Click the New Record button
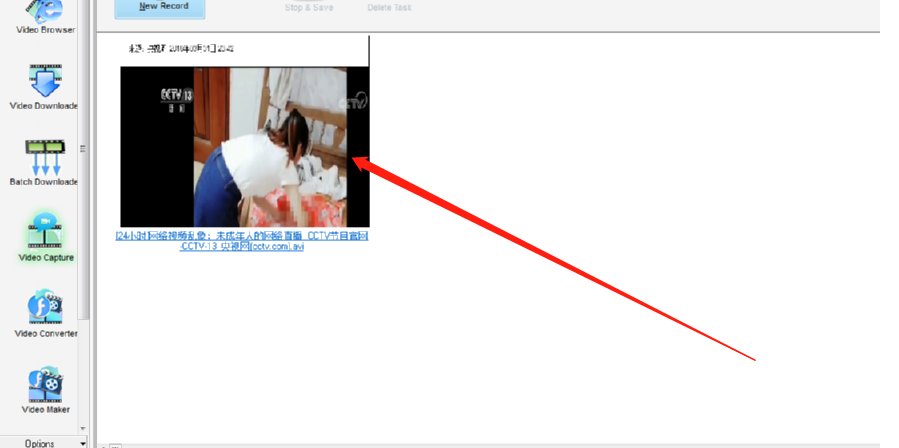The width and height of the screenshot is (899, 448). [160, 7]
